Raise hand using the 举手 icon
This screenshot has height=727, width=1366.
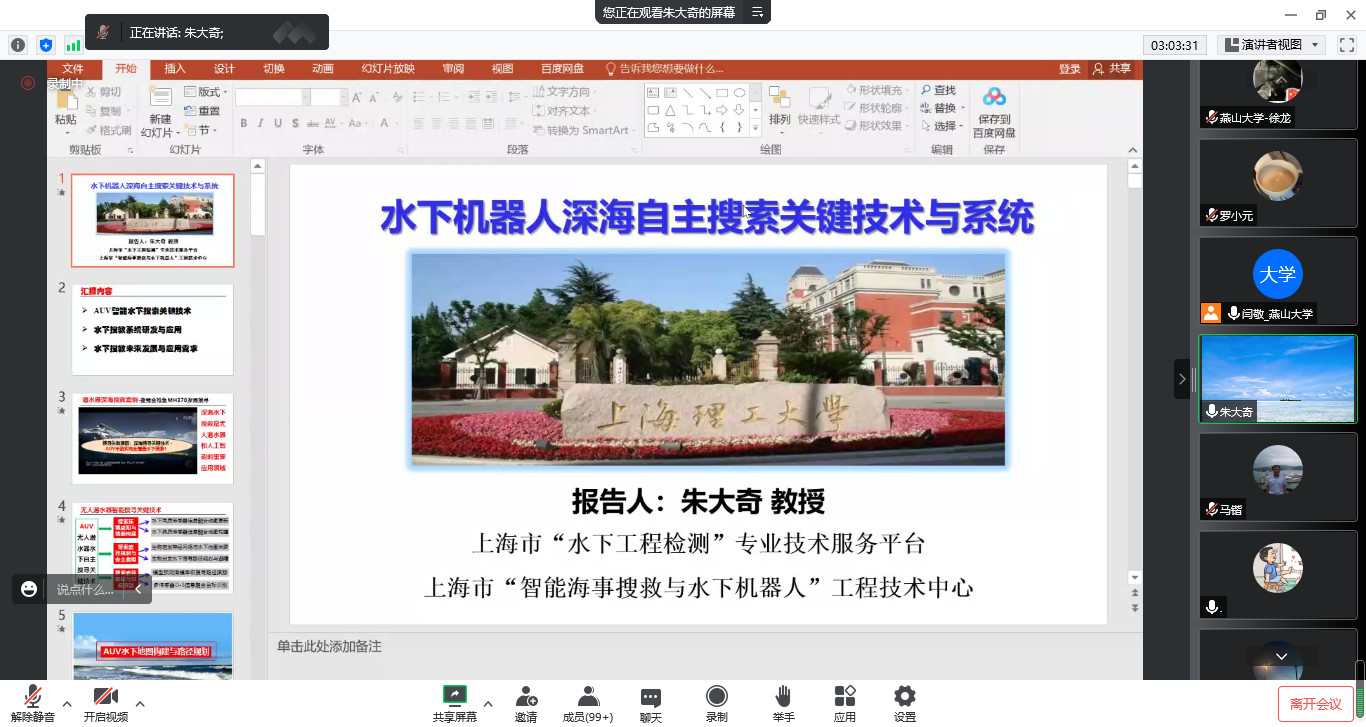783,696
